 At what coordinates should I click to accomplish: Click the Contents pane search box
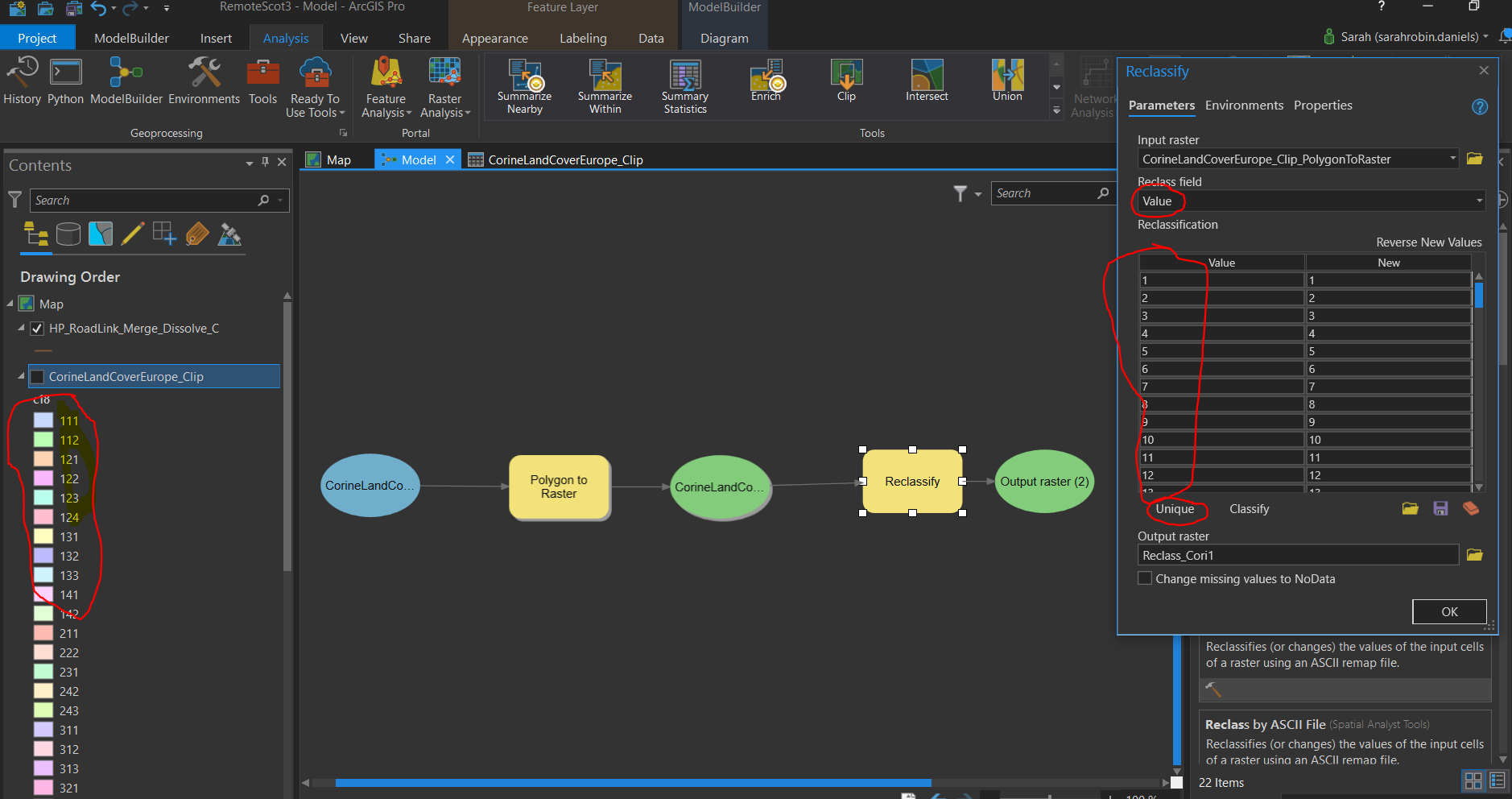(x=159, y=201)
